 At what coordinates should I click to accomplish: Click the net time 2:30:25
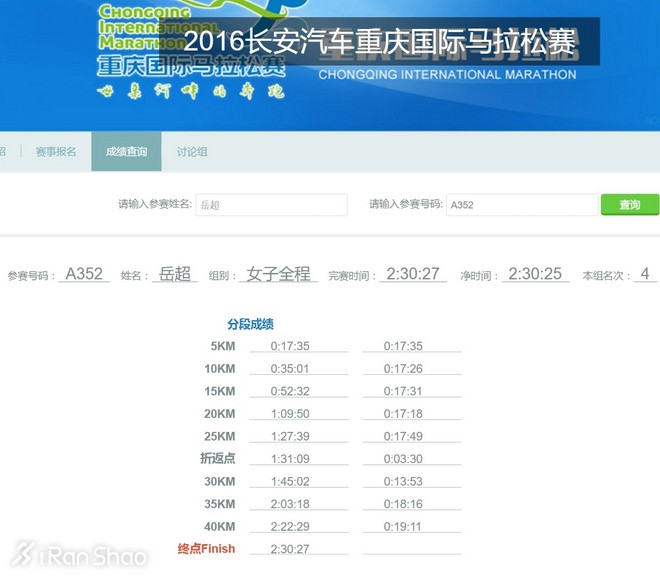535,274
